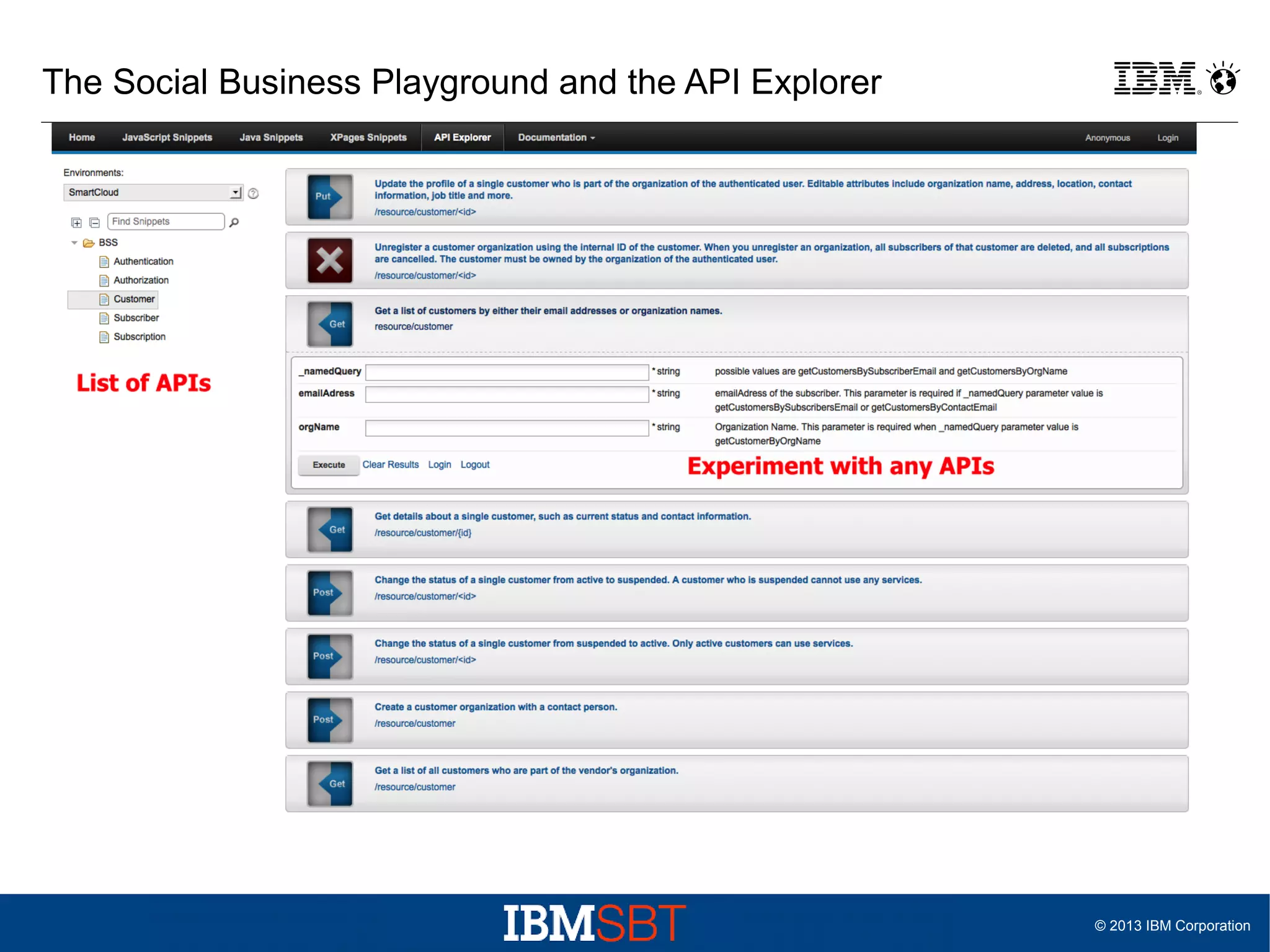1270x952 pixels.
Task: Click the Authorization document icon
Action: coord(104,280)
